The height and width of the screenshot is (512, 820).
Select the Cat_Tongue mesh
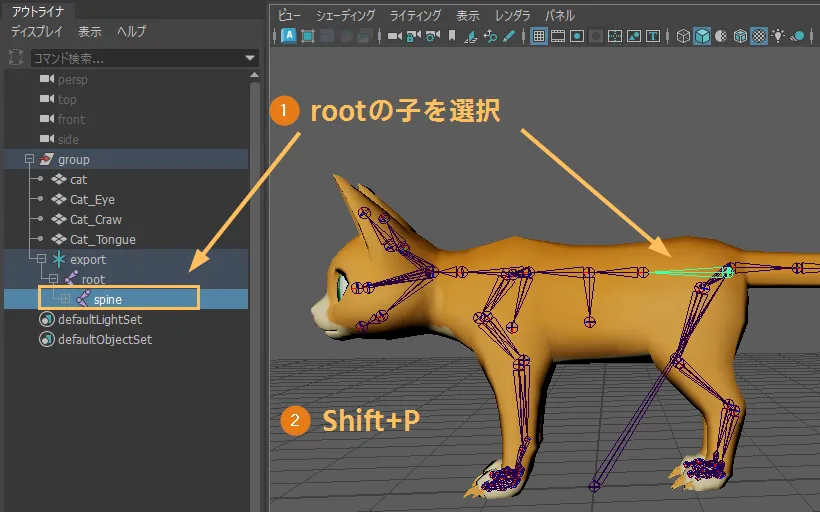tap(102, 239)
